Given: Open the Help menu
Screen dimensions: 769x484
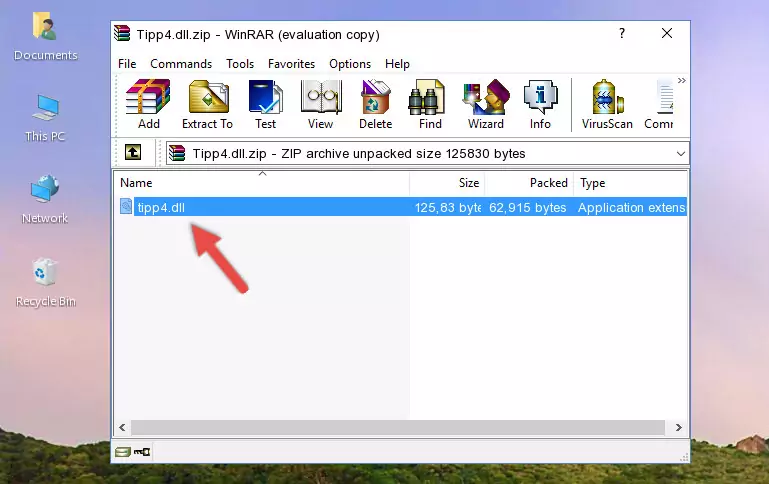Looking at the screenshot, I should (397, 64).
